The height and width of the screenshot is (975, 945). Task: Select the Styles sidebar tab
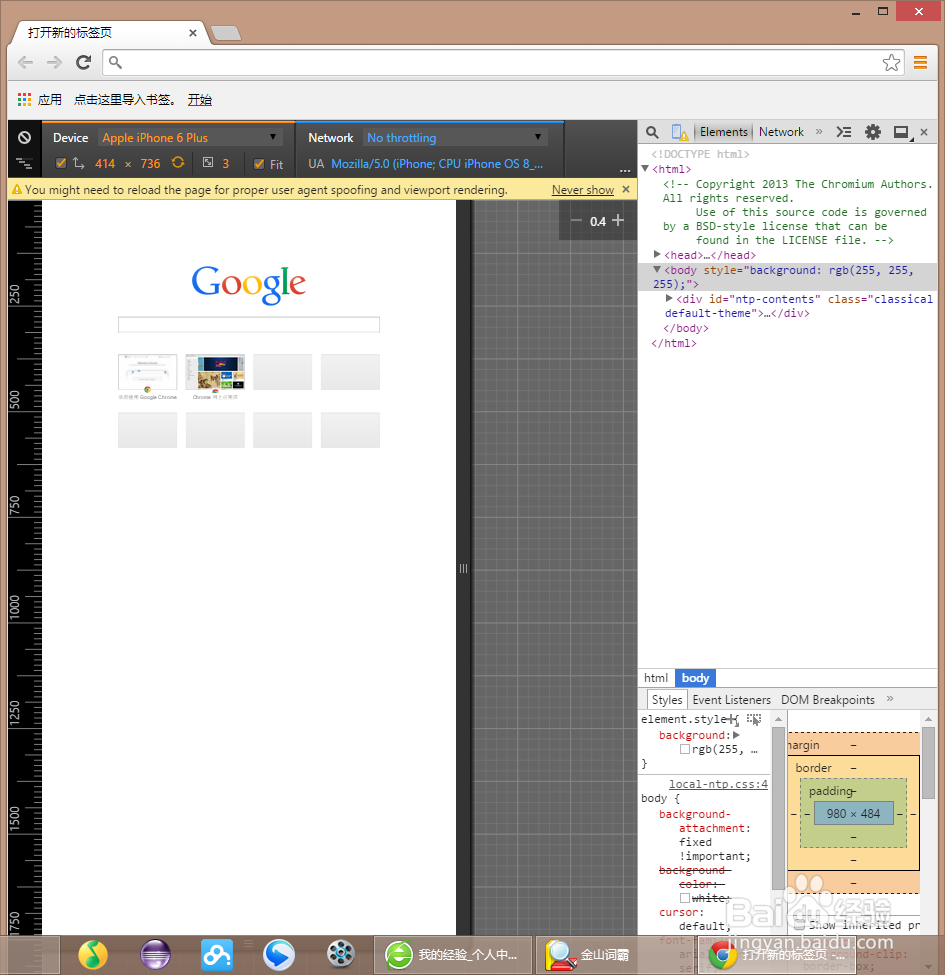point(666,700)
